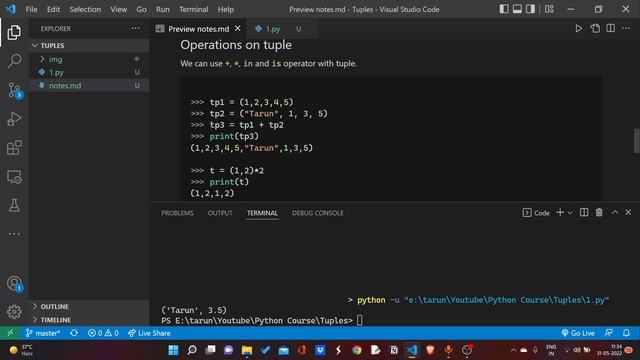This screenshot has width=640, height=360.
Task: Open the Go menu
Action: pos(141,9)
